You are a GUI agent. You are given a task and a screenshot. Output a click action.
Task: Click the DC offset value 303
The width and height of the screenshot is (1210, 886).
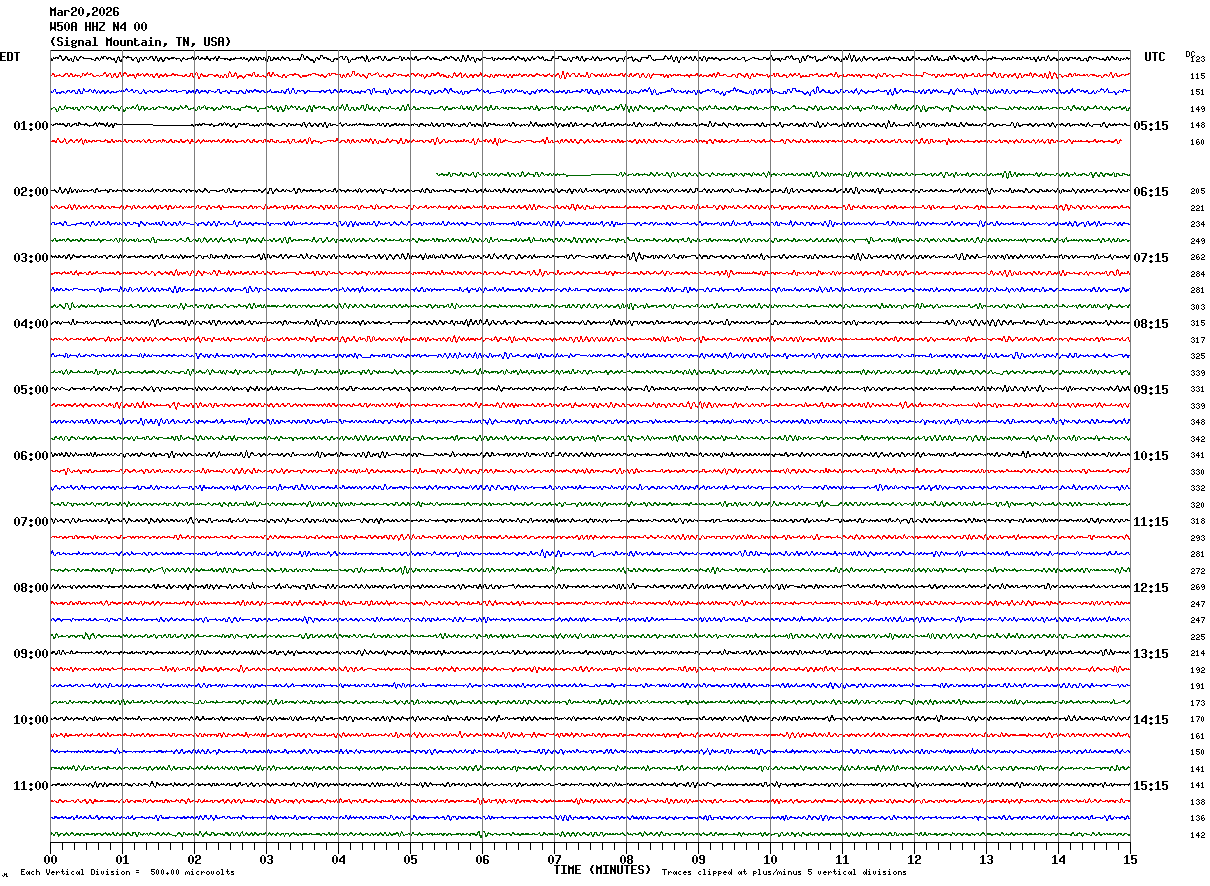tap(1197, 307)
